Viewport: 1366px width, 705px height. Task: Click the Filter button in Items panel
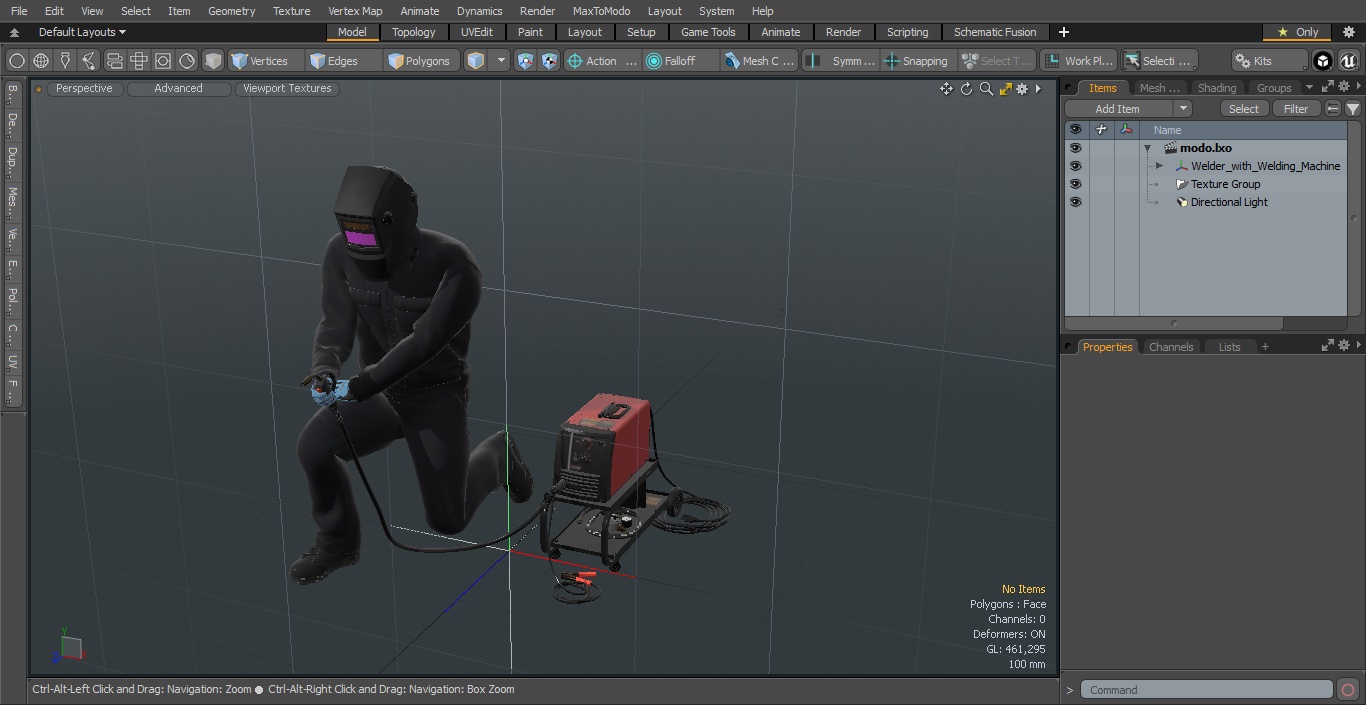[x=1296, y=109]
